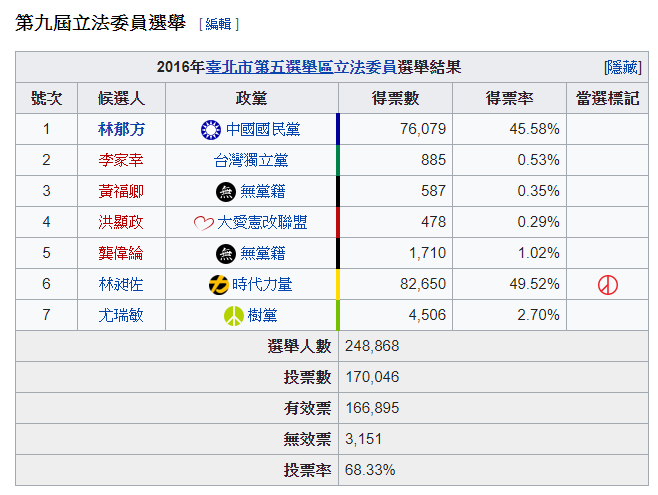Click the yellow color bar beside 時代力量
658x495 pixels.
tap(337, 284)
